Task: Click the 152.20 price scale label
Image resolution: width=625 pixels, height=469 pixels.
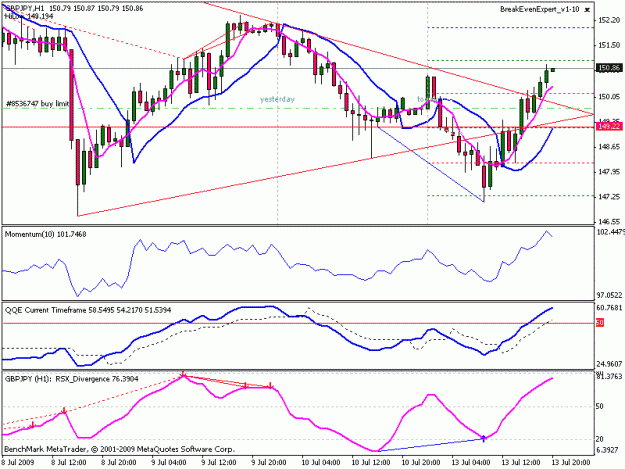Action: tap(609, 20)
